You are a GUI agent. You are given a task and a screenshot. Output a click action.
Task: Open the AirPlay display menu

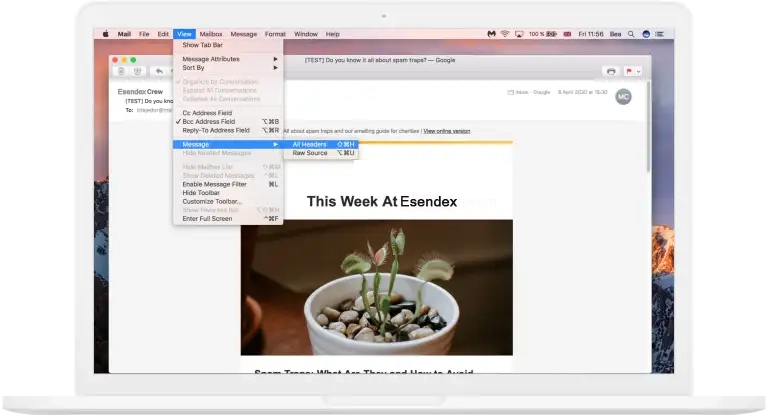point(519,34)
